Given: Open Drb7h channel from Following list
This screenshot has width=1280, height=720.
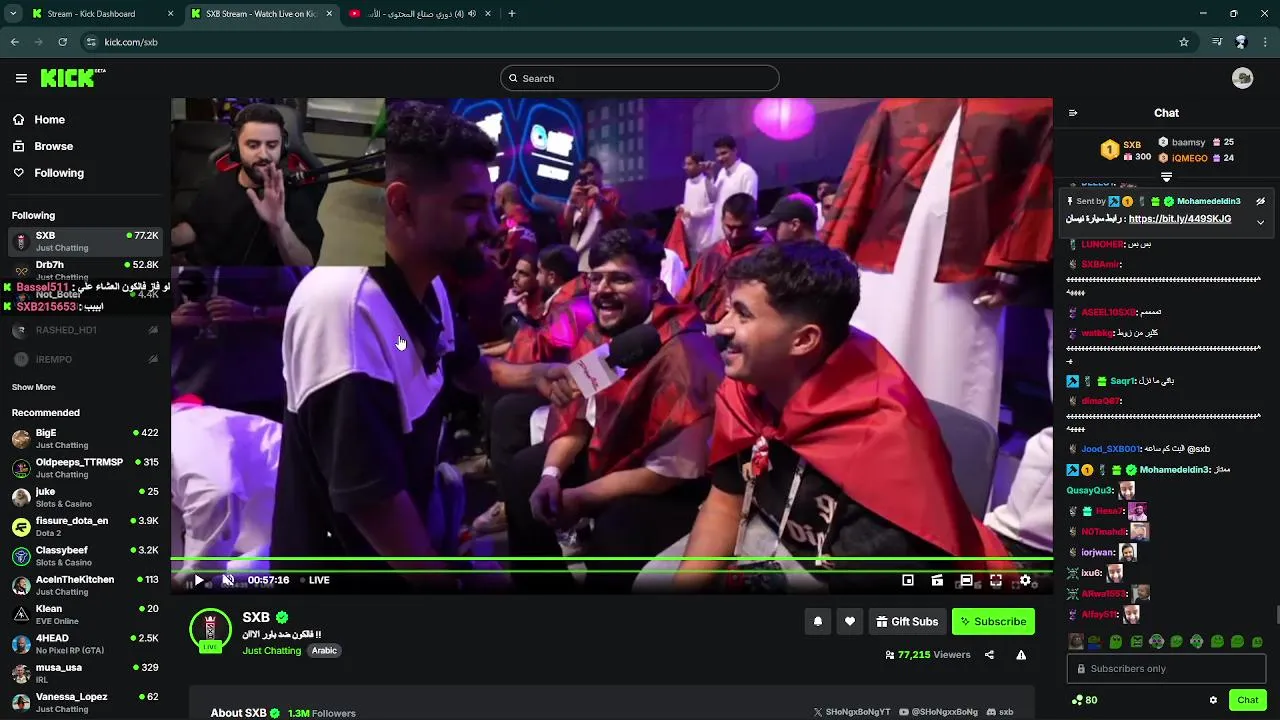Looking at the screenshot, I should click(x=85, y=270).
